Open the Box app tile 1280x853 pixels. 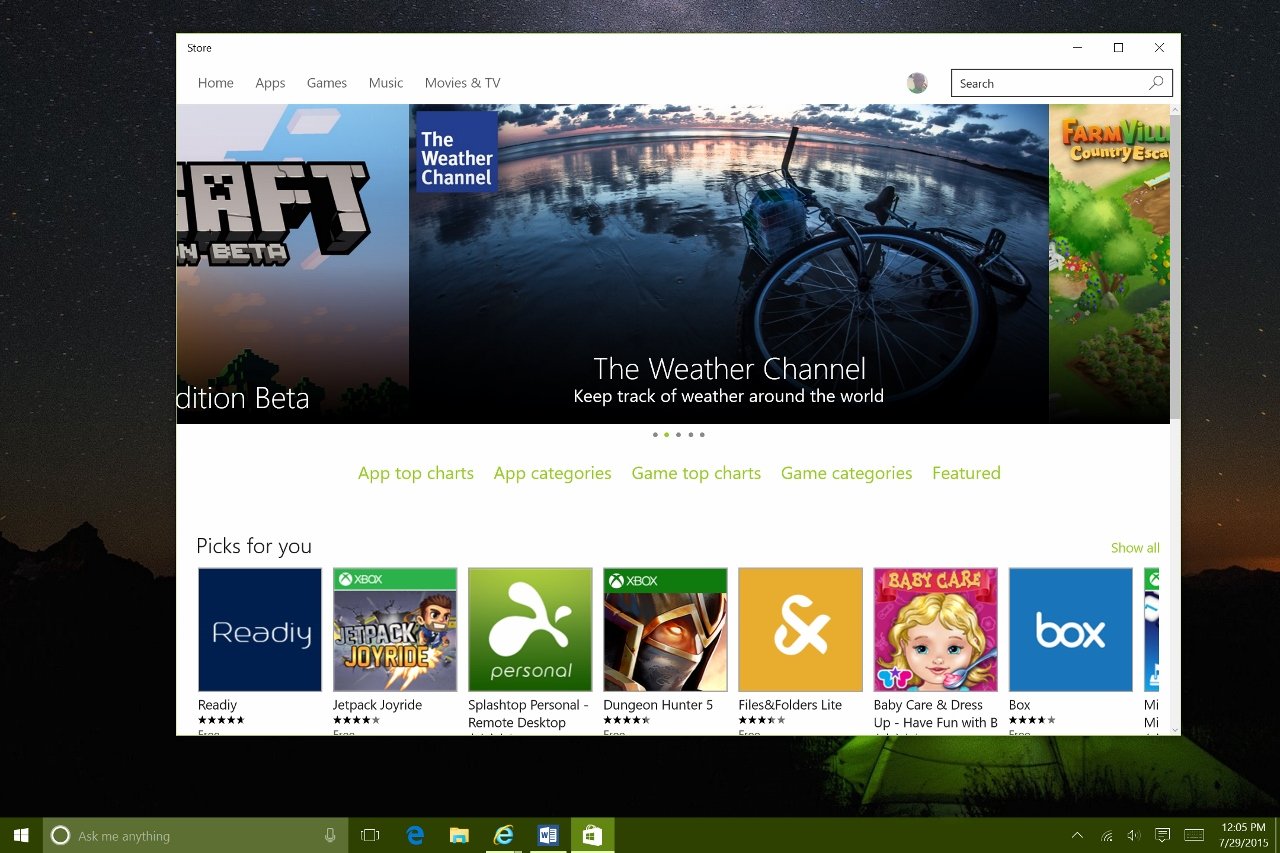[1070, 629]
